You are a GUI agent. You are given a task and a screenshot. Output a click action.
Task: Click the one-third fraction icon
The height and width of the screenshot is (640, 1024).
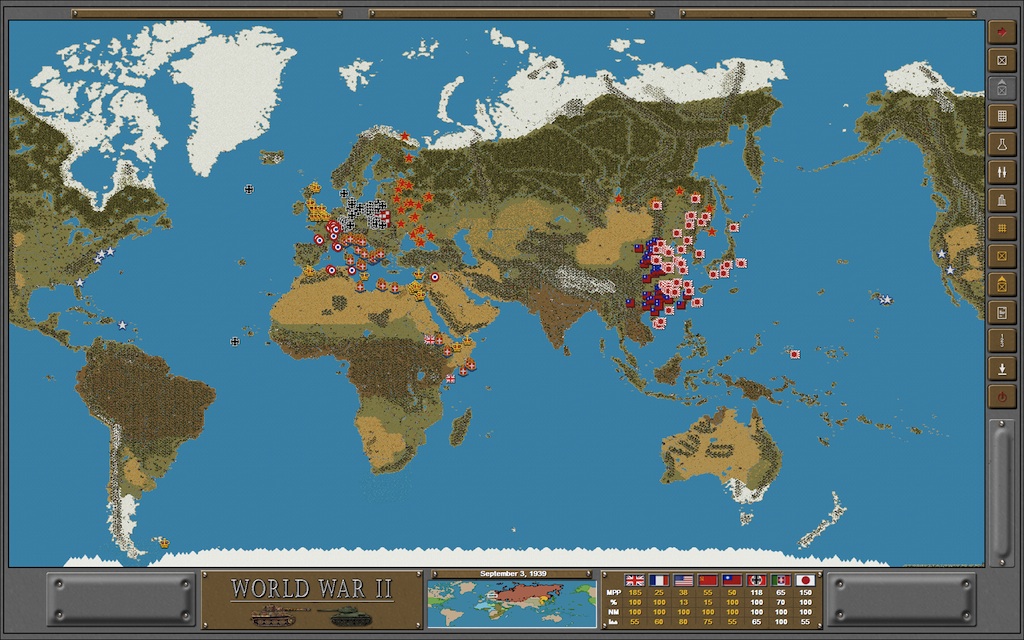click(x=1001, y=340)
